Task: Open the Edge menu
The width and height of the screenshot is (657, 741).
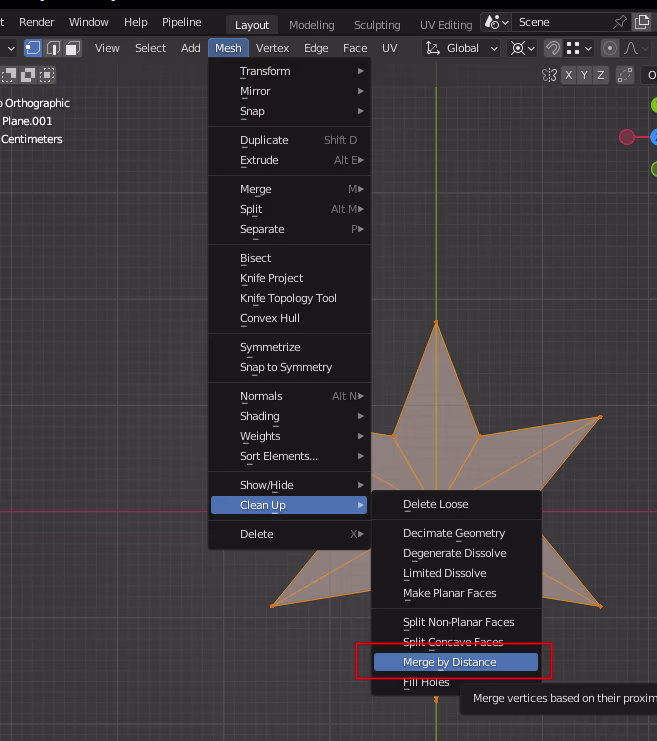Action: point(316,48)
